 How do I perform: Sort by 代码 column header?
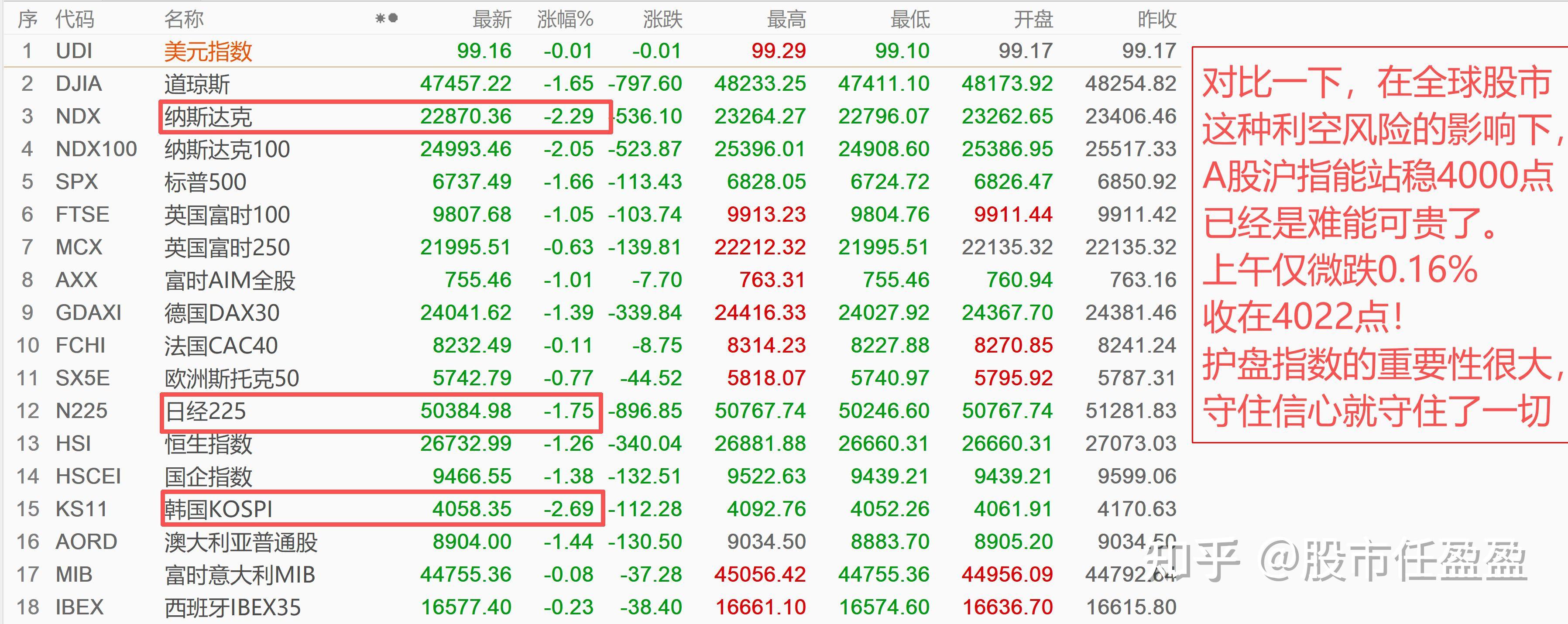pyautogui.click(x=75, y=20)
